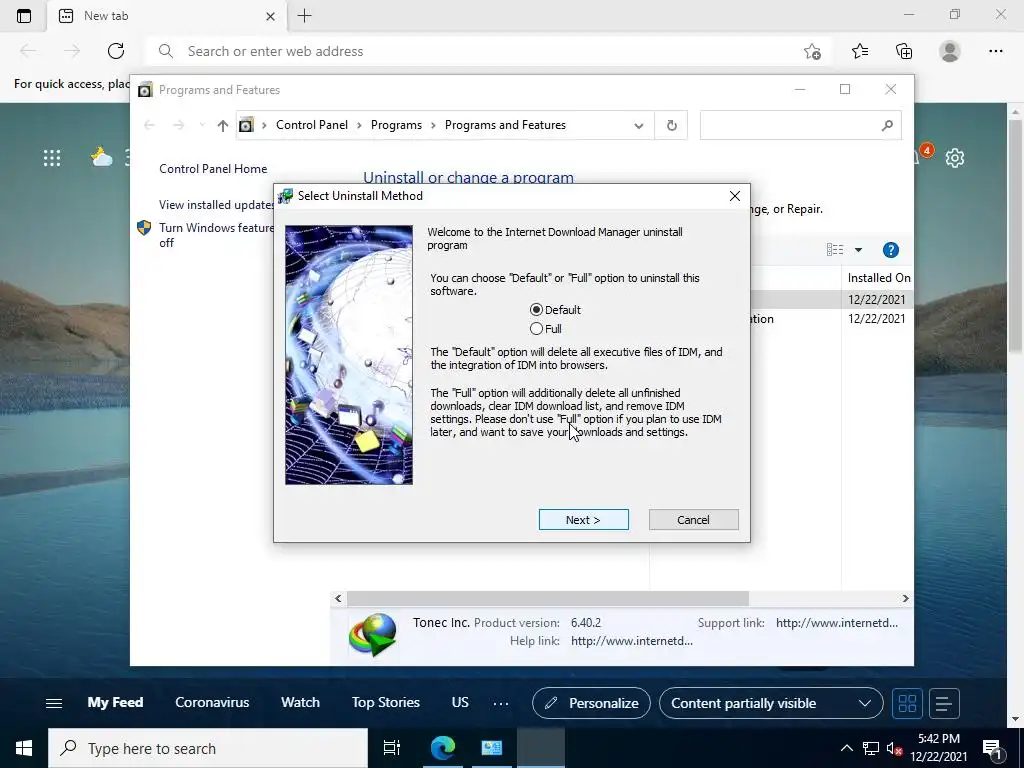
Task: Open Turn Windows features on or off
Action: coord(216,235)
